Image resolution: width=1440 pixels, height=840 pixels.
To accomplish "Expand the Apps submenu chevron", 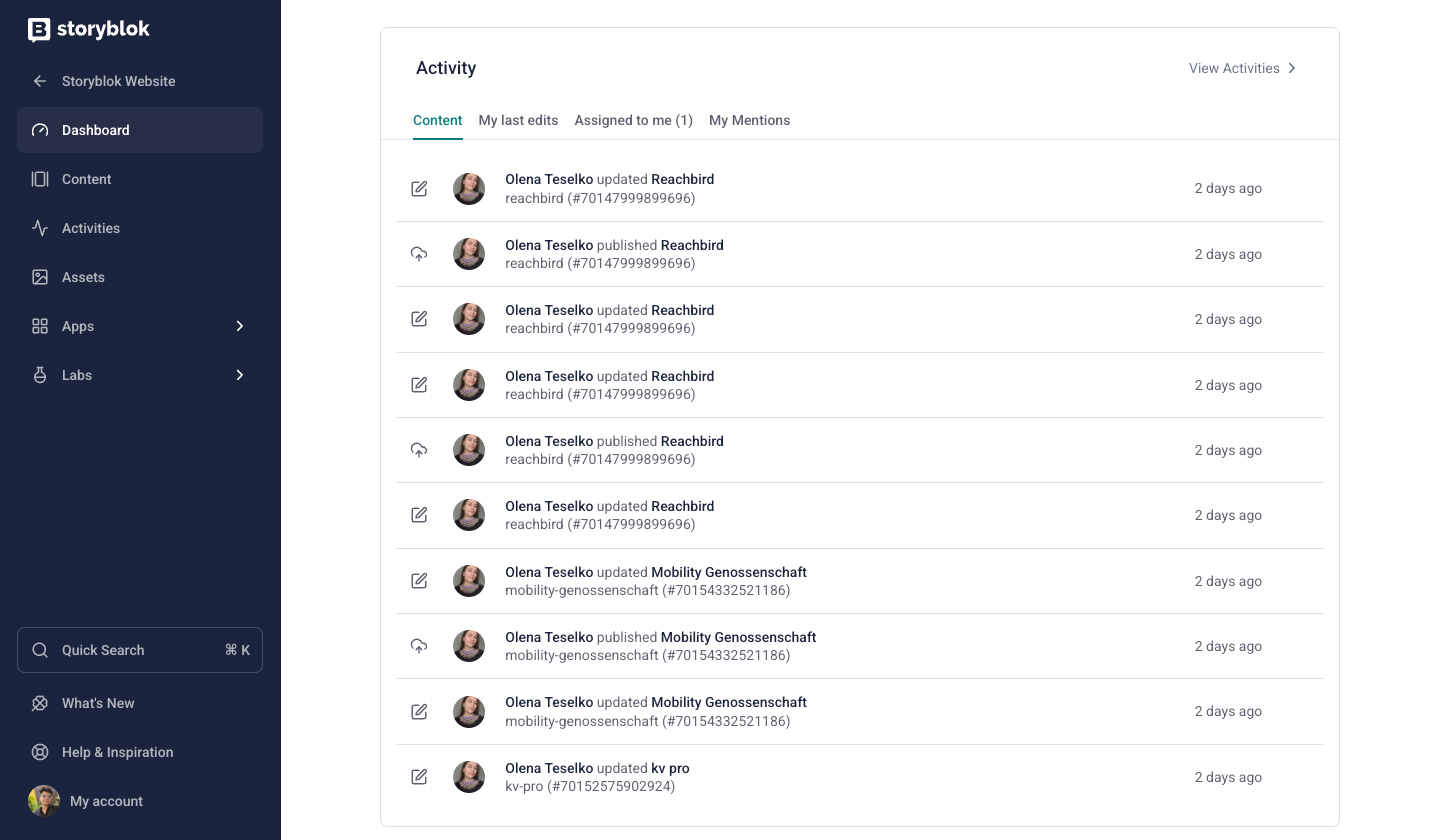I will tap(240, 326).
